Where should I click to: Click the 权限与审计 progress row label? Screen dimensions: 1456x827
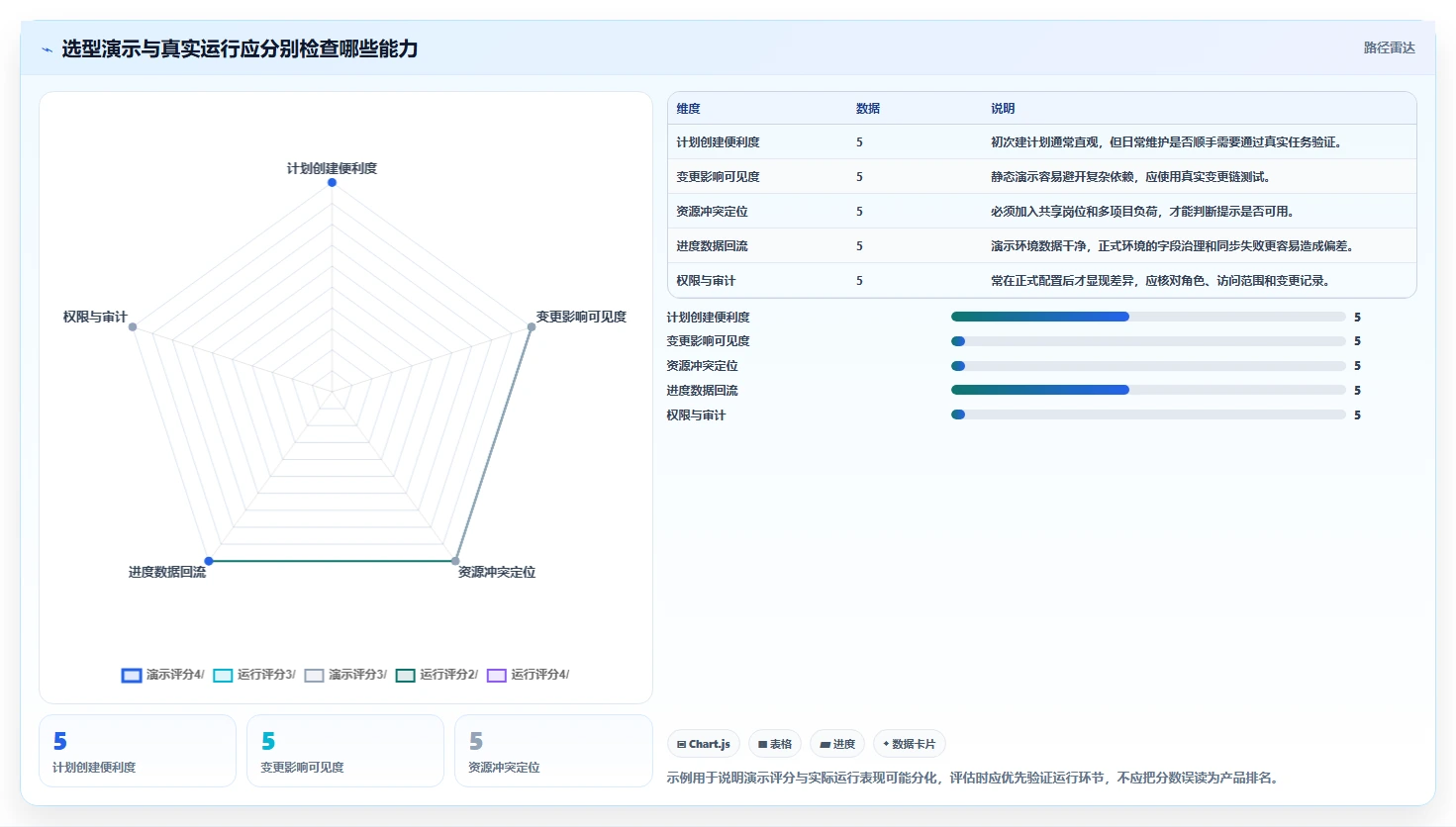(x=696, y=415)
